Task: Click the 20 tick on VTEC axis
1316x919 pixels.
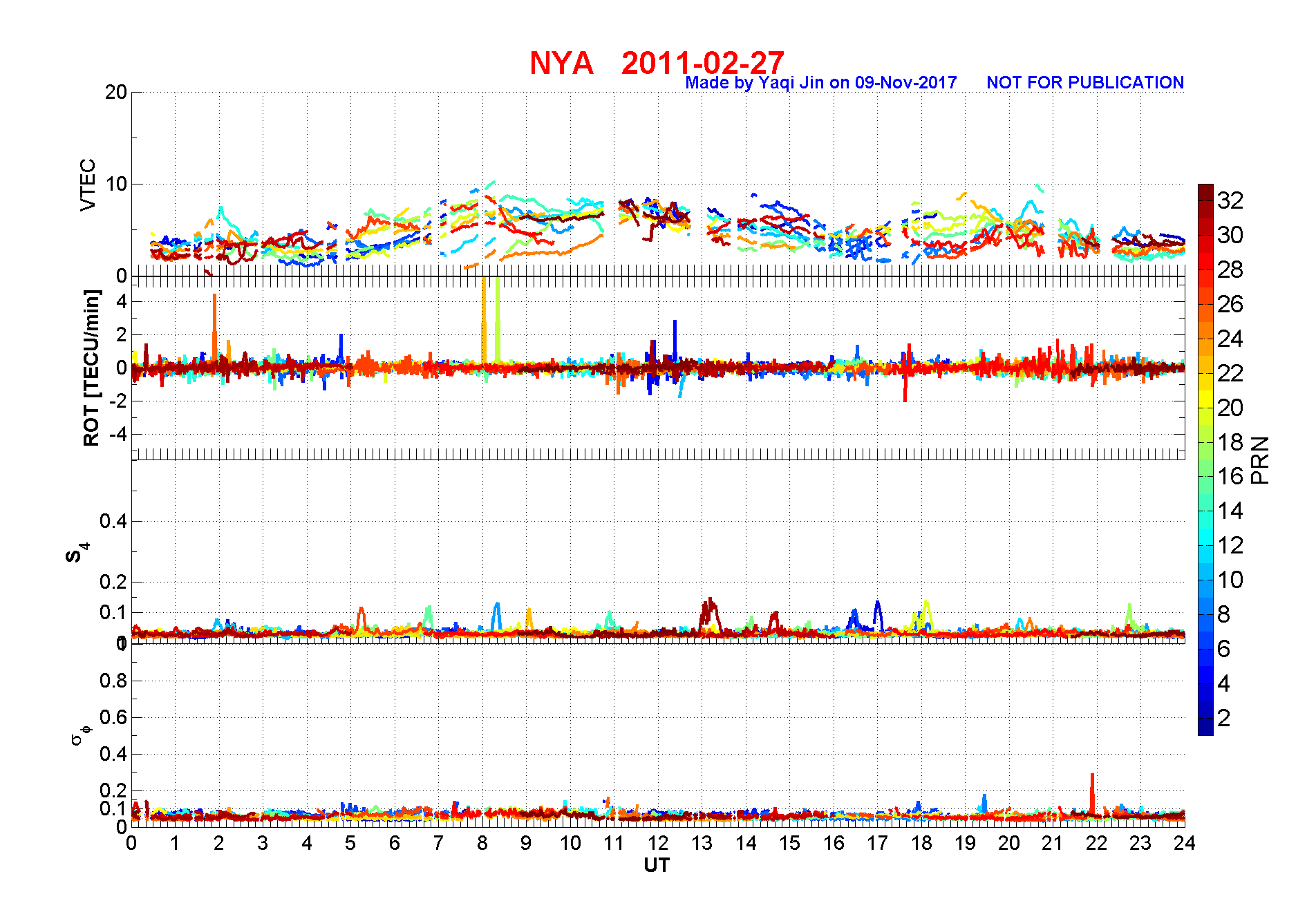Action: [116, 92]
